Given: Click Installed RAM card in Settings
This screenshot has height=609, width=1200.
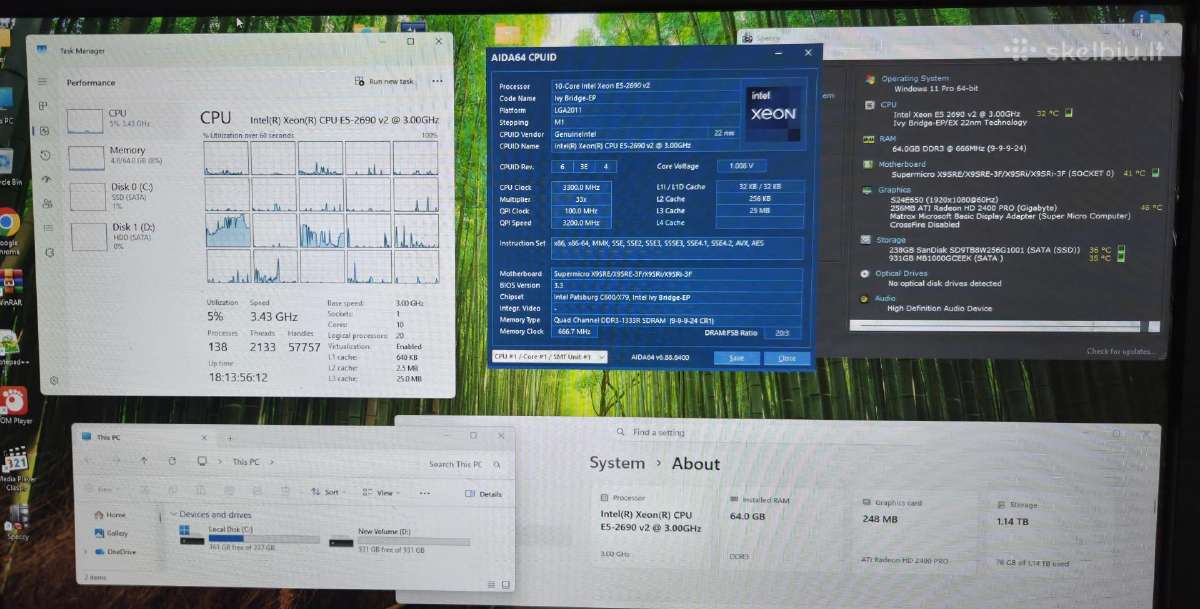Looking at the screenshot, I should click(x=787, y=527).
